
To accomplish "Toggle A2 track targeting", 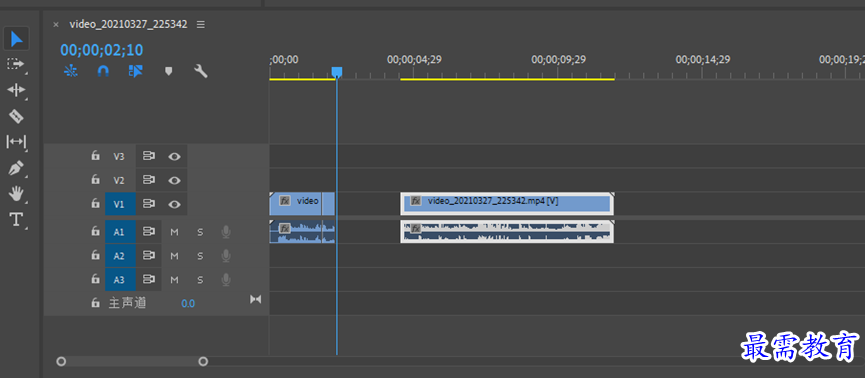I will [119, 255].
